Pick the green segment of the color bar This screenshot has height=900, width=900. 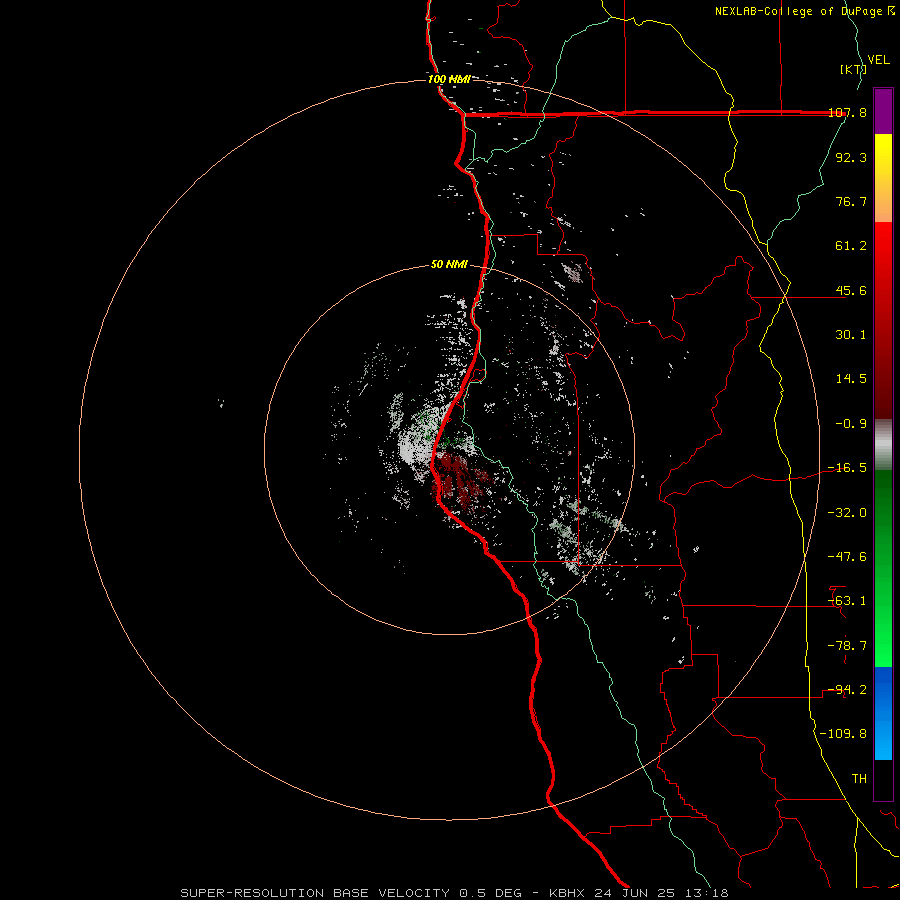pos(883,568)
